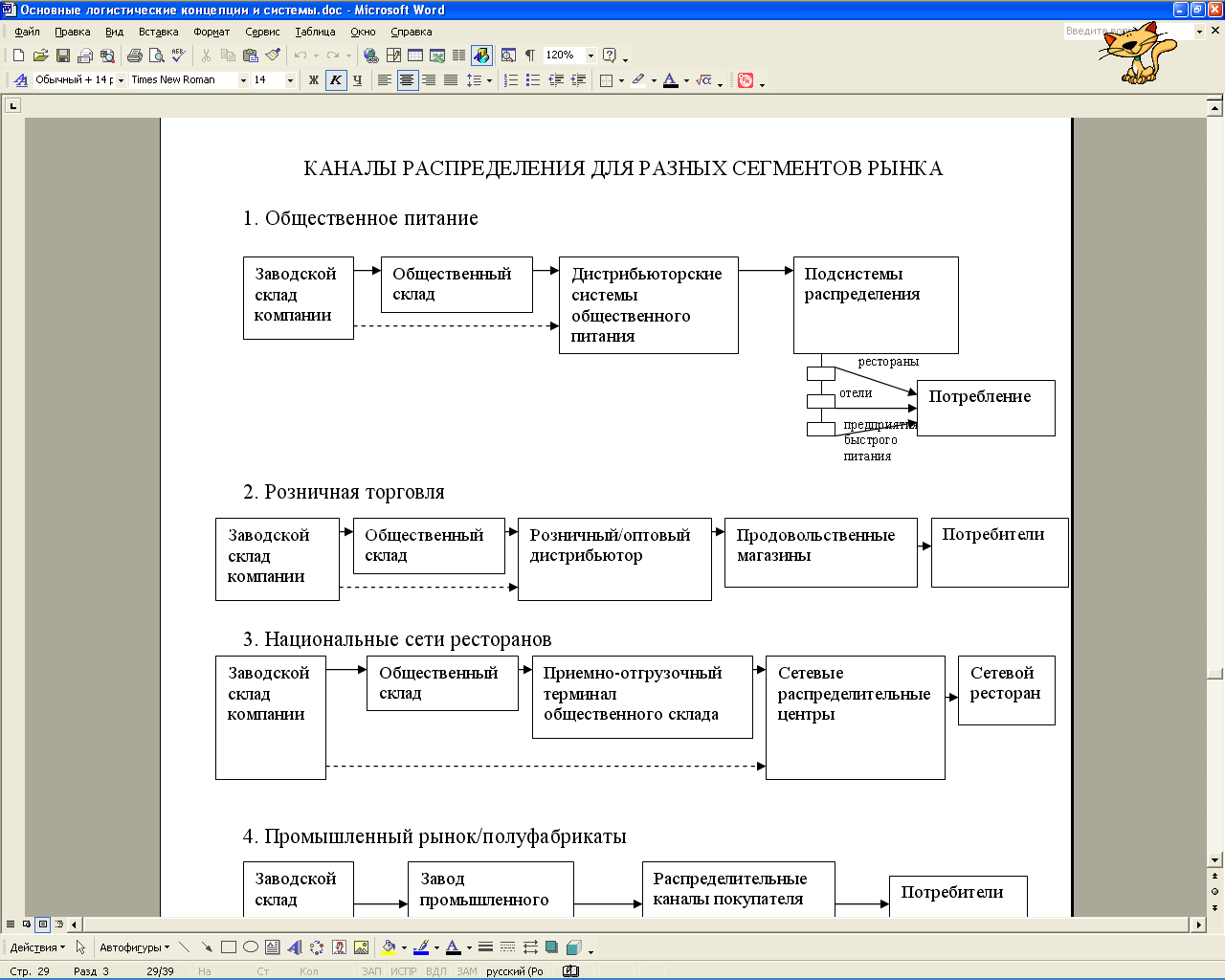
Task: Select the Line drawing tool
Action: tap(185, 947)
